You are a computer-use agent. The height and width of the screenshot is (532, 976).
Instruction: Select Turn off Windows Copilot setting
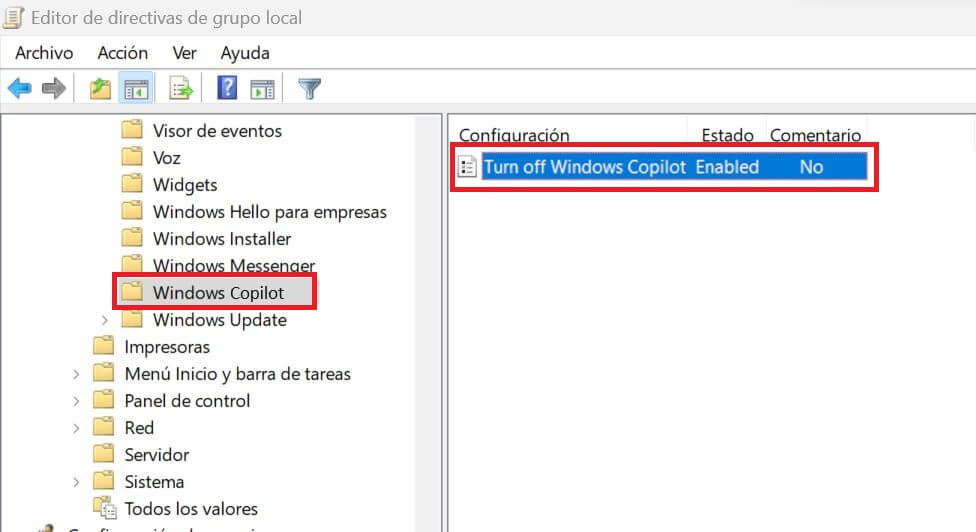click(584, 167)
